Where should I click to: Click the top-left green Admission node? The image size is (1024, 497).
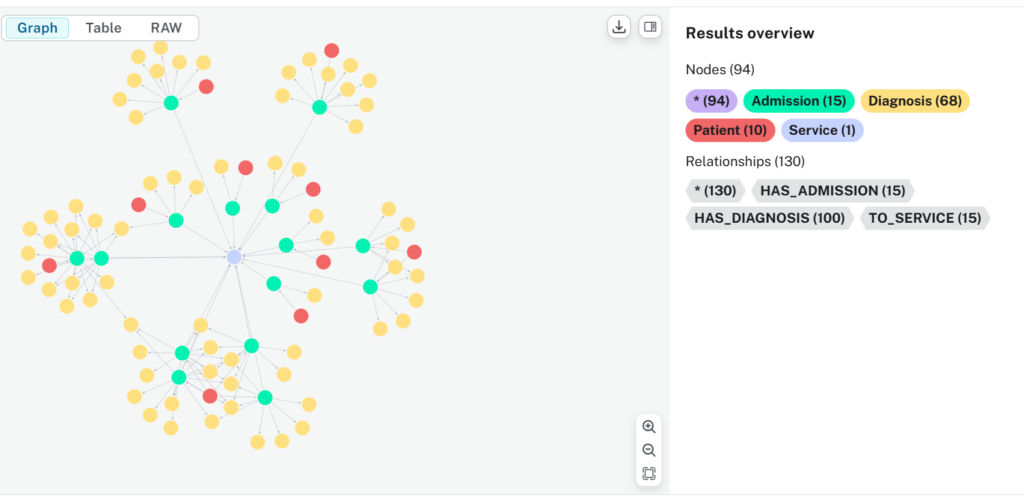171,103
